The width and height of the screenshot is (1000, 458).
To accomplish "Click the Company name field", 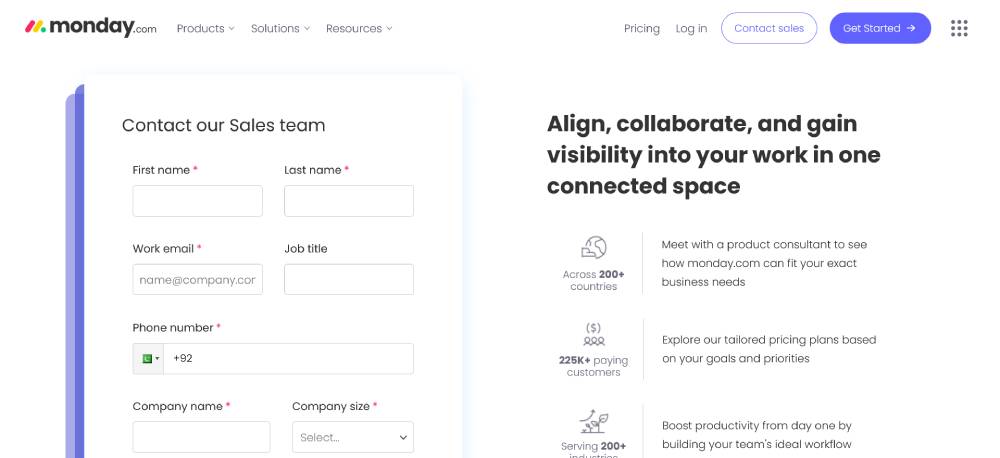I will point(201,437).
